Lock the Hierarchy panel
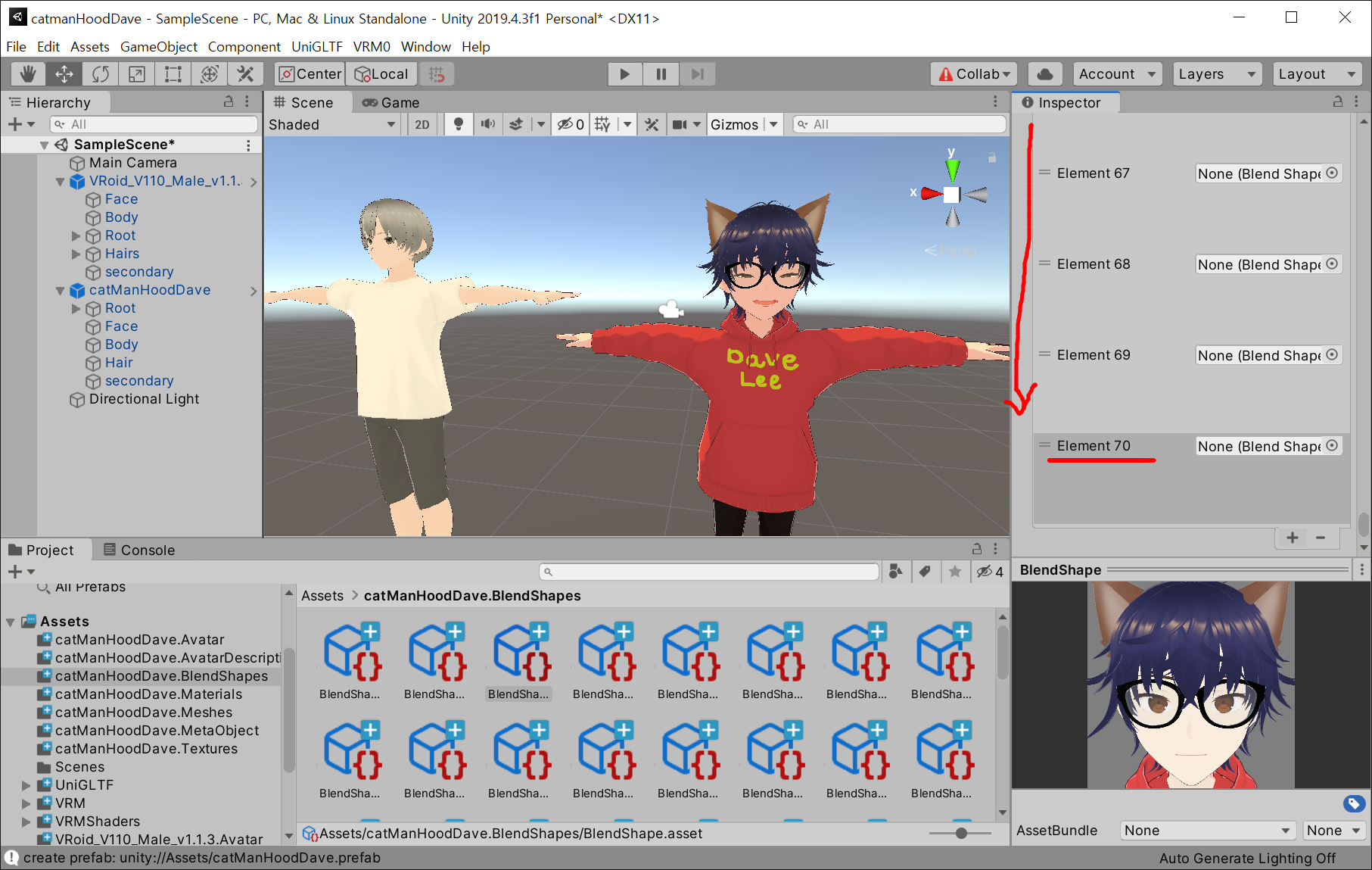Image resolution: width=1372 pixels, height=870 pixels. pyautogui.click(x=229, y=102)
